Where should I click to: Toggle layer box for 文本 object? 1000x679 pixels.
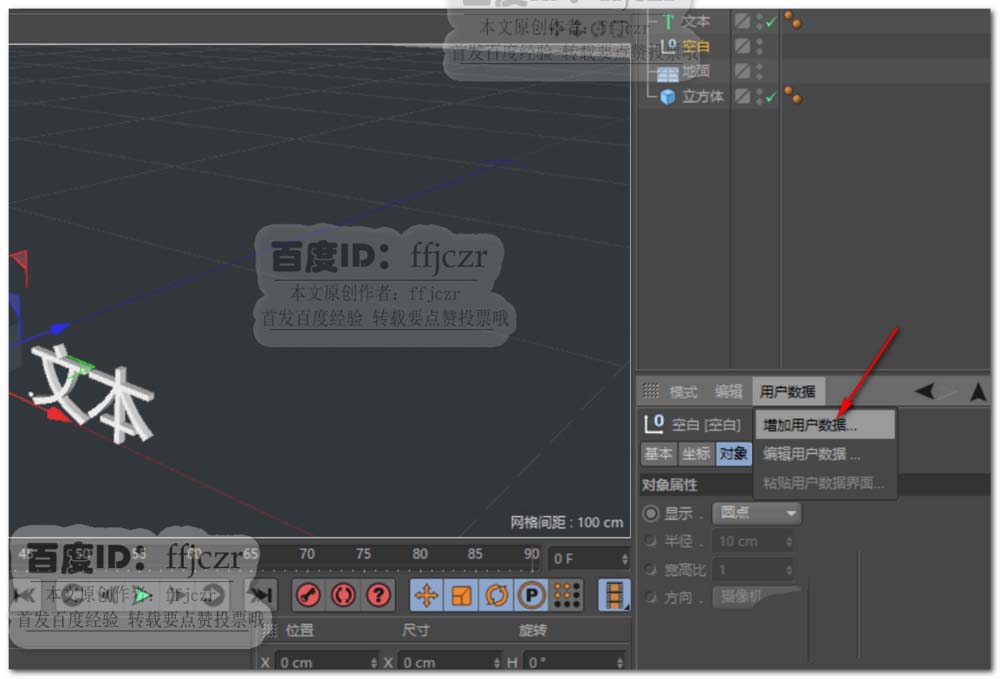[x=742, y=21]
